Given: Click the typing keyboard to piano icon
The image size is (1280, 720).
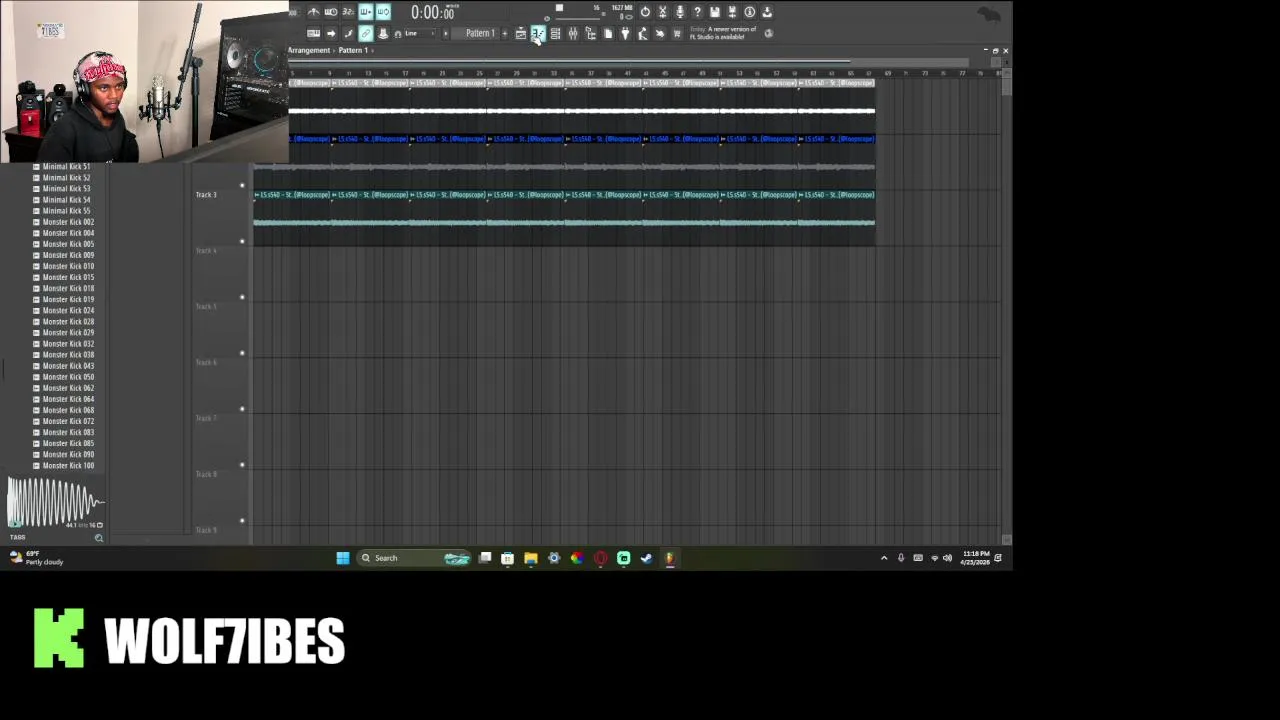Looking at the screenshot, I should (313, 33).
